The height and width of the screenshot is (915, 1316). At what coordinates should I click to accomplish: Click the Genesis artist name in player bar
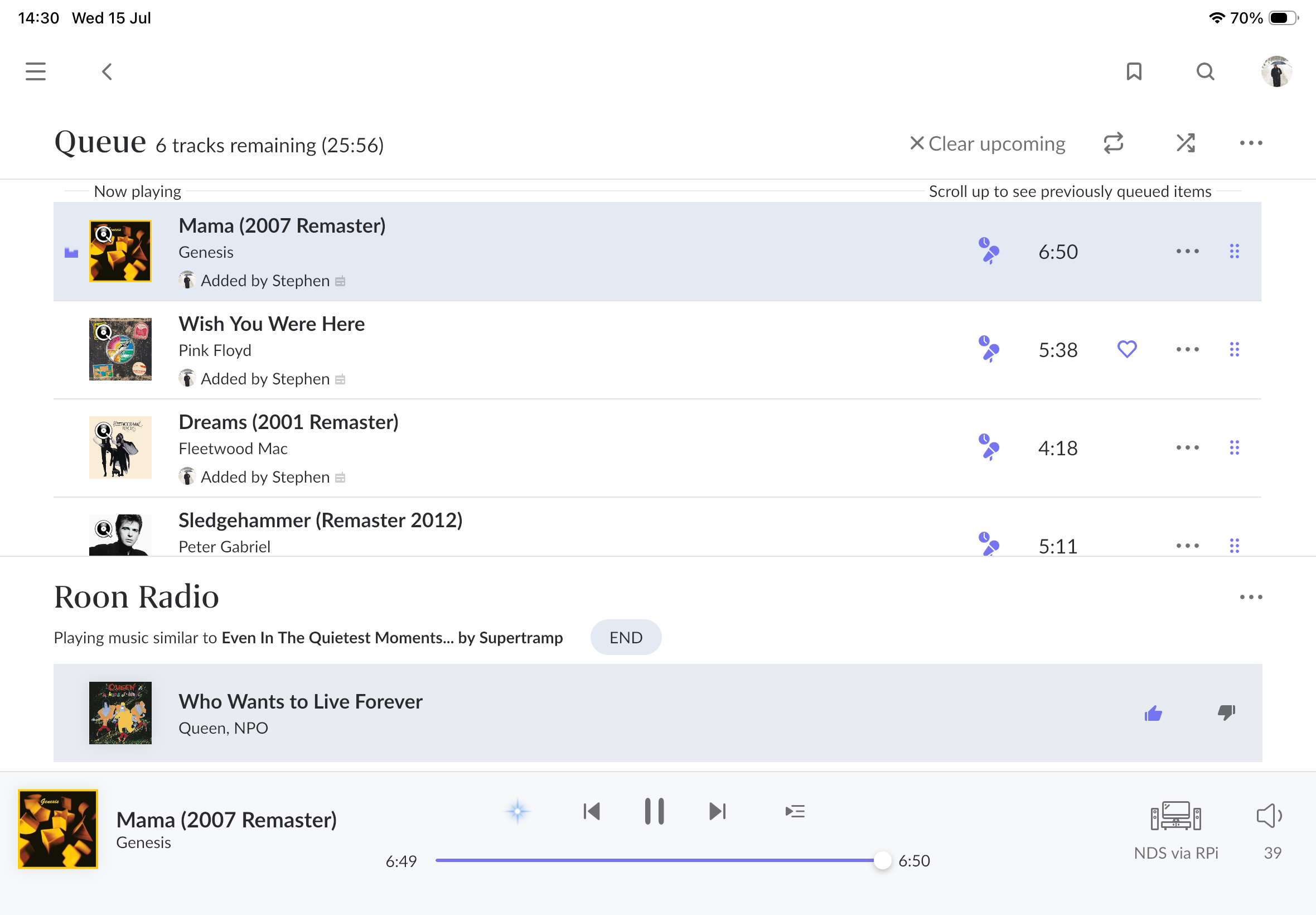click(x=144, y=842)
